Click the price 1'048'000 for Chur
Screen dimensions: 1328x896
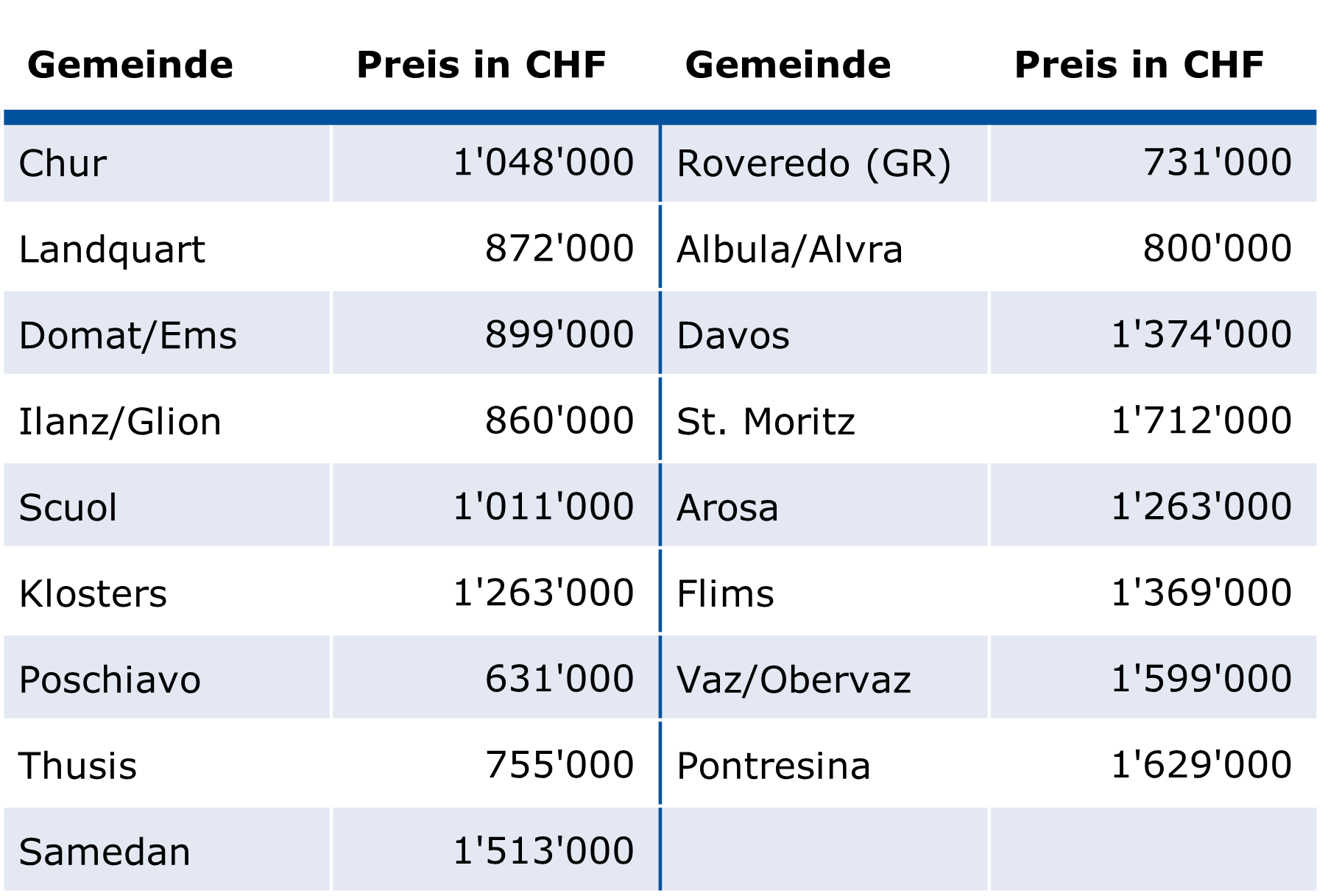[x=495, y=163]
